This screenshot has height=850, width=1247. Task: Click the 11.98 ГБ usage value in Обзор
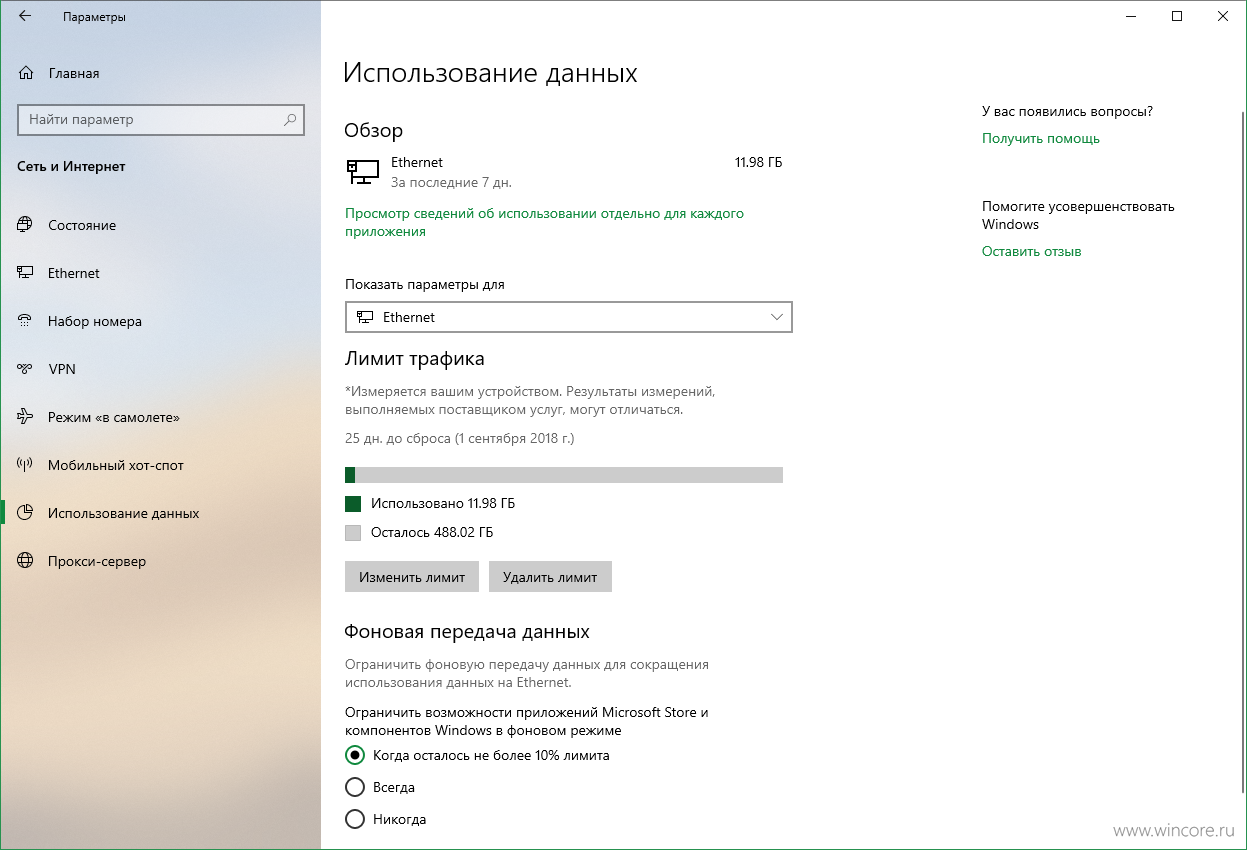point(758,162)
